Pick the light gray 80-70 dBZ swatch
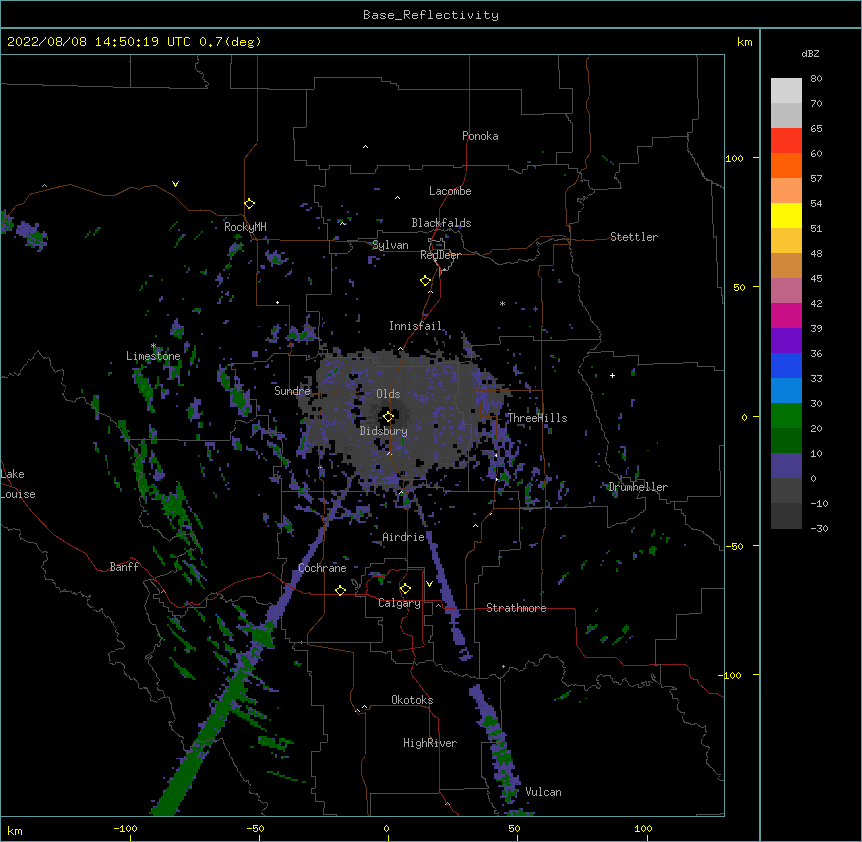 coord(786,91)
